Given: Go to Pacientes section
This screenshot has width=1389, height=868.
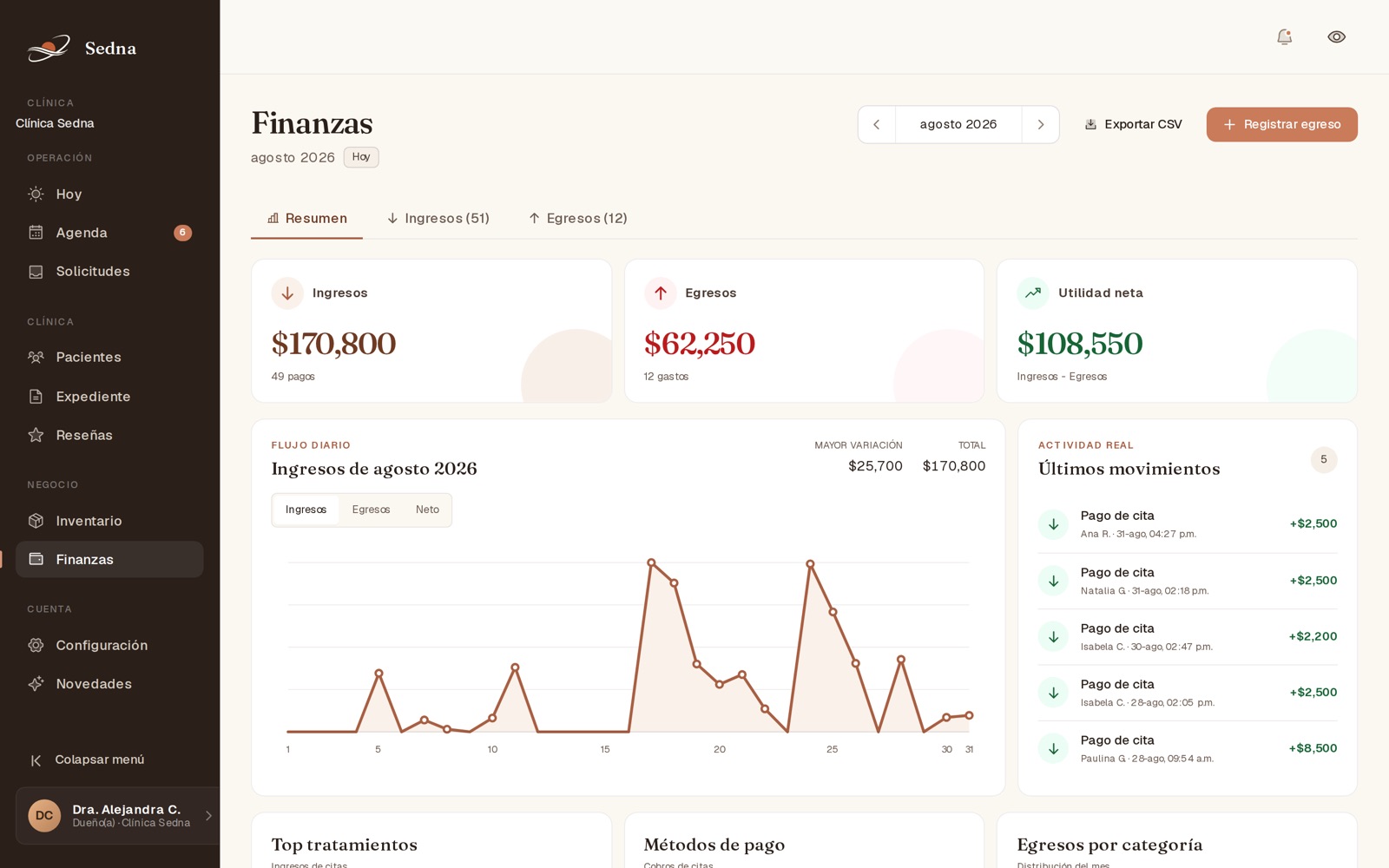Looking at the screenshot, I should coord(109,357).
